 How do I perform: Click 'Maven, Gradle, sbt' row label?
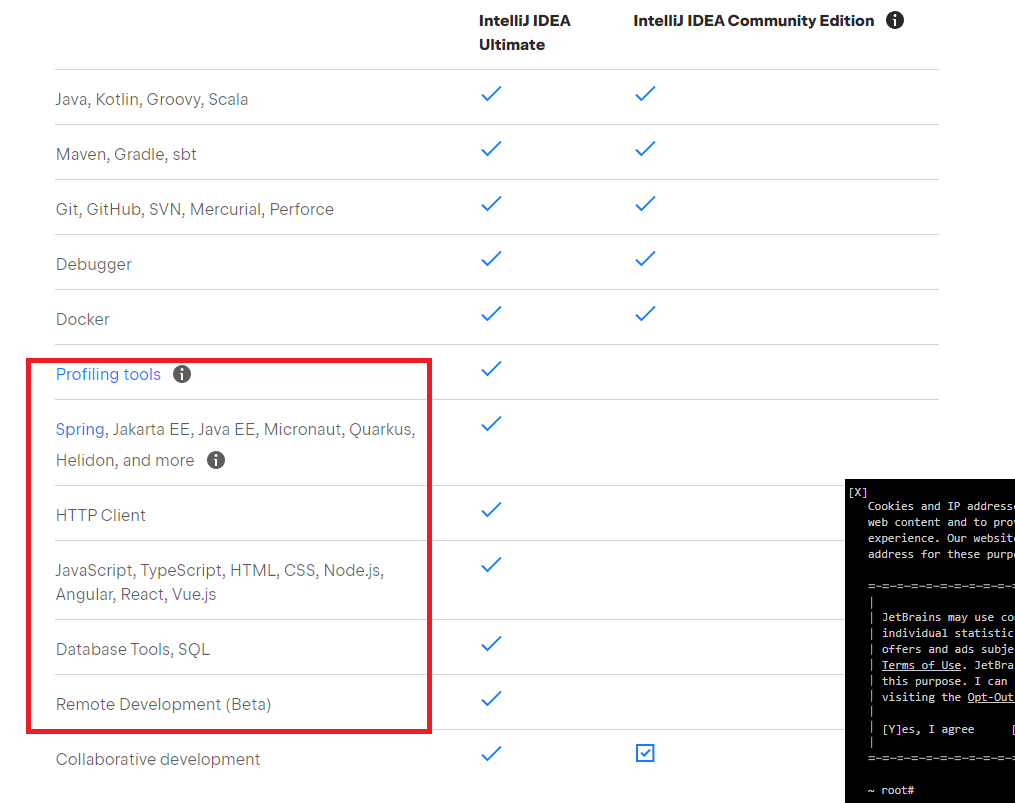(x=126, y=155)
